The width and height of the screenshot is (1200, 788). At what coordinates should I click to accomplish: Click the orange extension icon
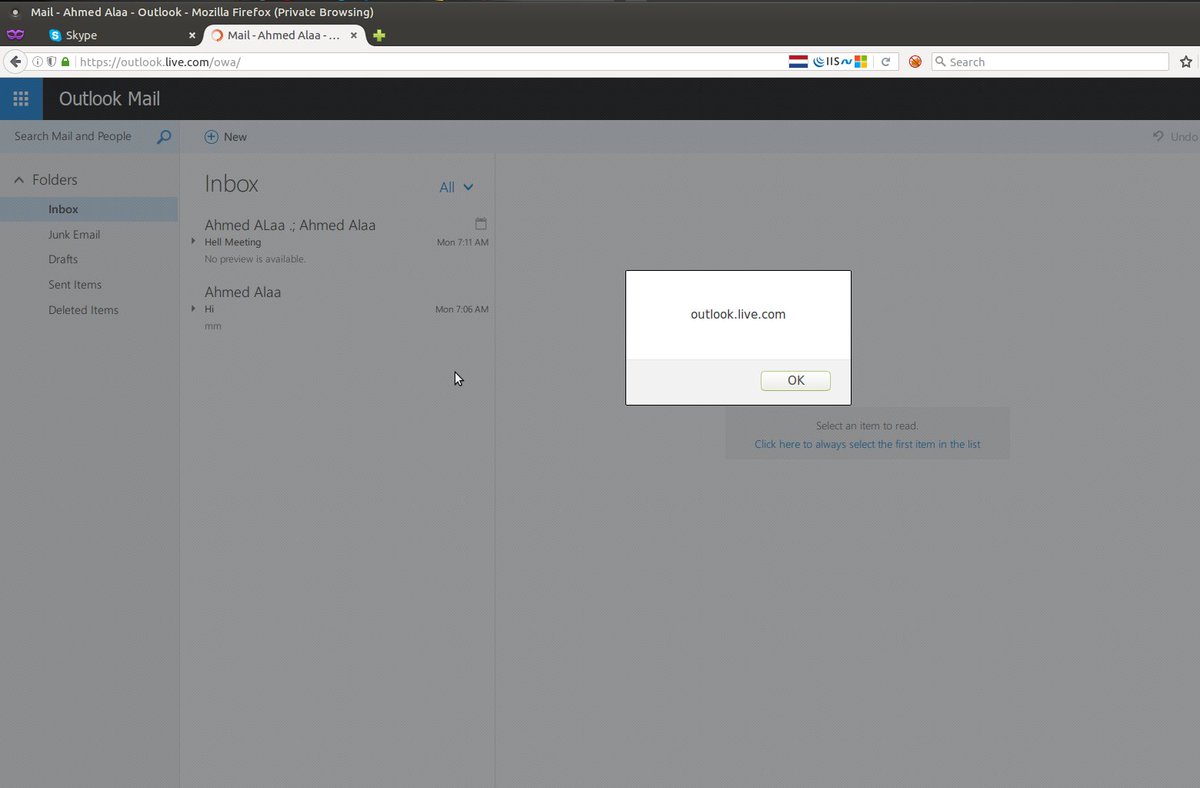915,62
